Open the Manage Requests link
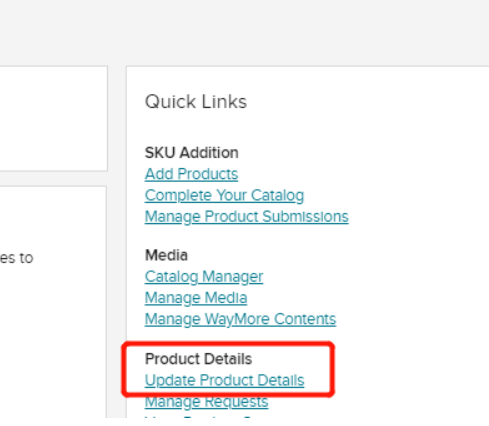 point(206,402)
